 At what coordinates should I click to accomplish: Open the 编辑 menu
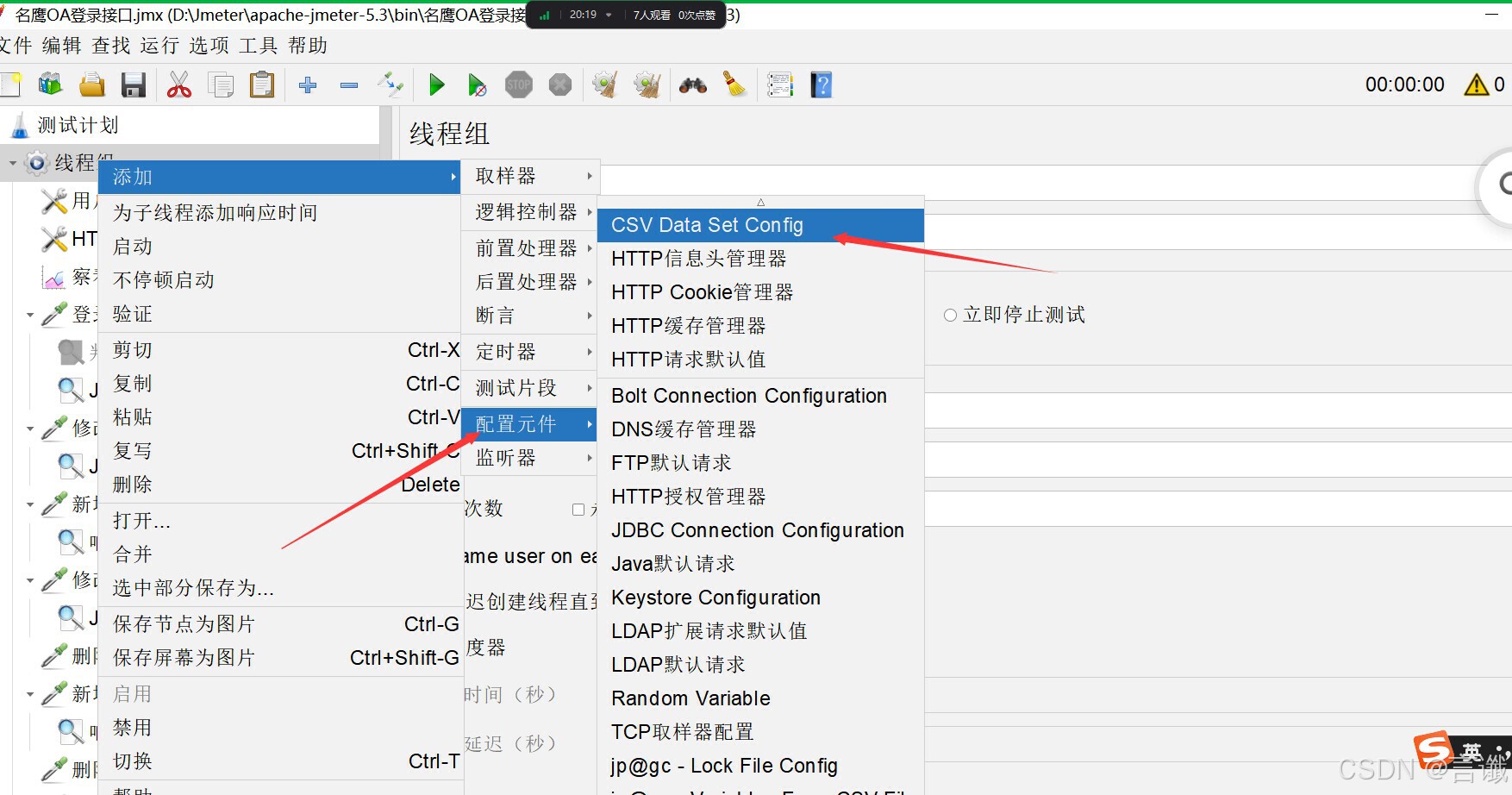pyautogui.click(x=62, y=46)
